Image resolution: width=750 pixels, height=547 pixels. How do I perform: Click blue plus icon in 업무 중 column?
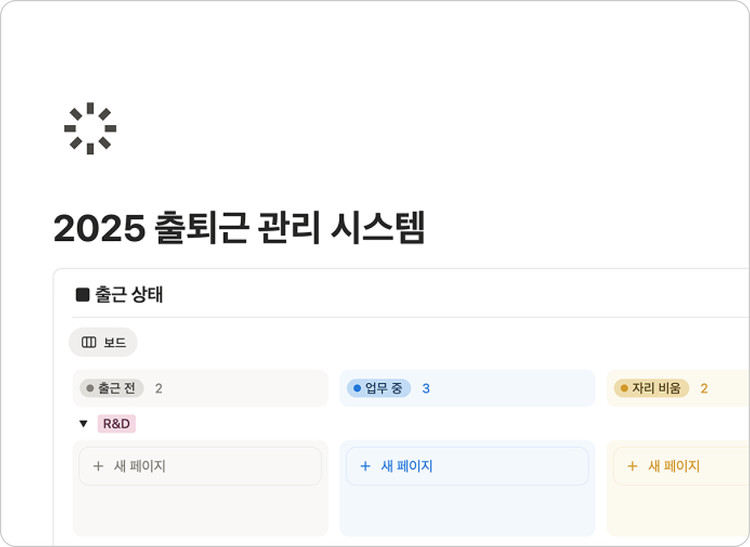coord(365,466)
